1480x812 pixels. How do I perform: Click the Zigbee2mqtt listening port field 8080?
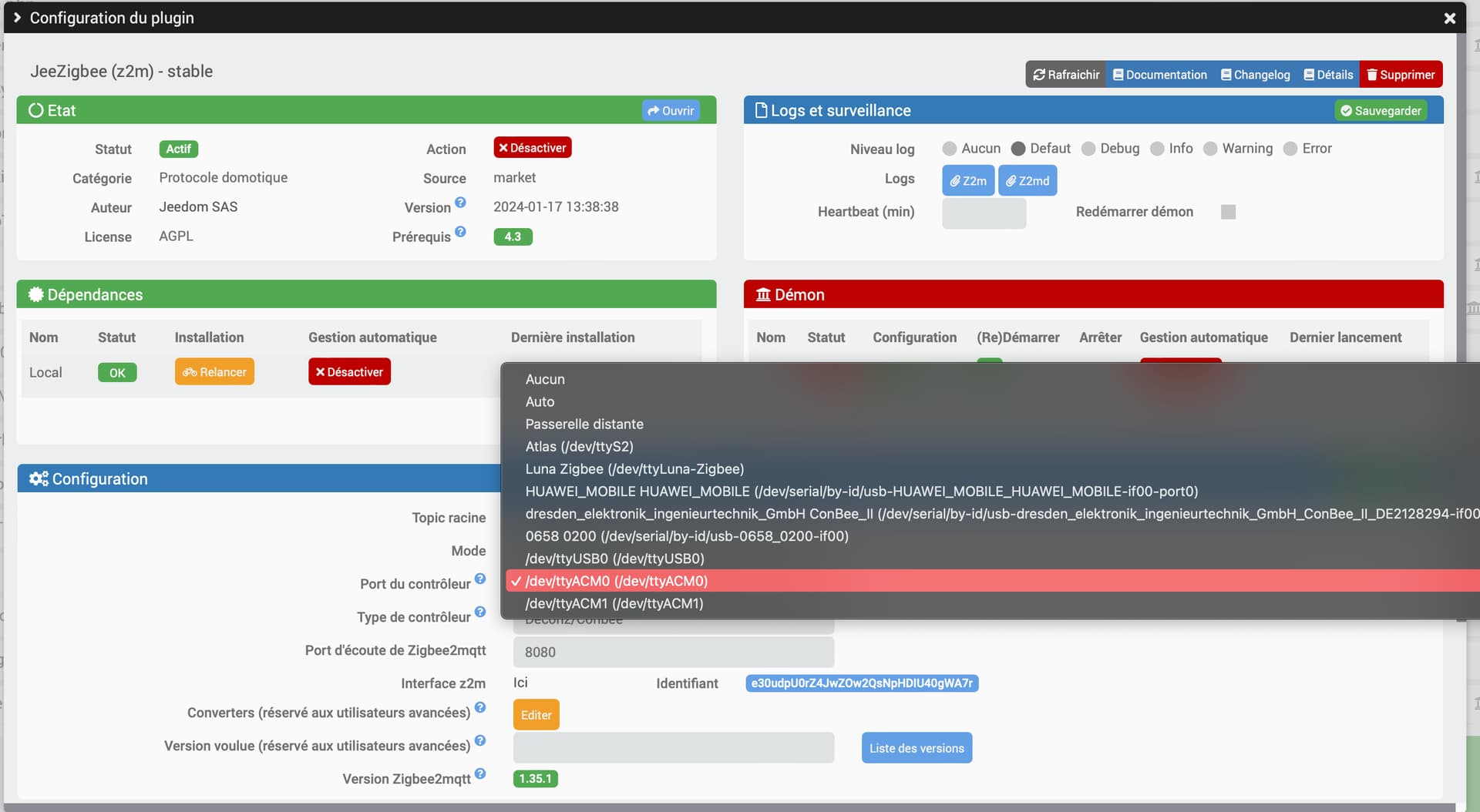coord(674,653)
